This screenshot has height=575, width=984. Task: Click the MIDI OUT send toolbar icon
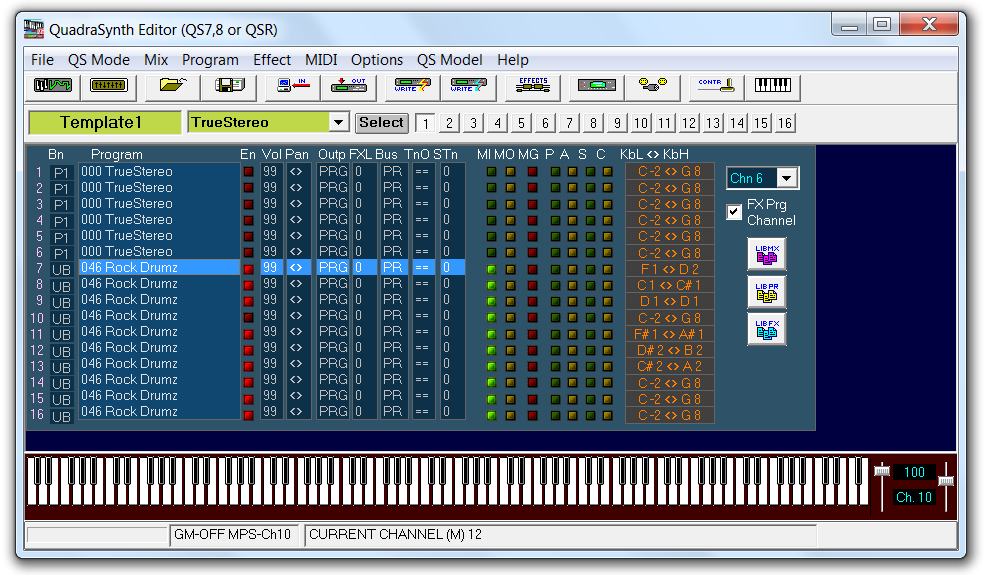pyautogui.click(x=350, y=87)
